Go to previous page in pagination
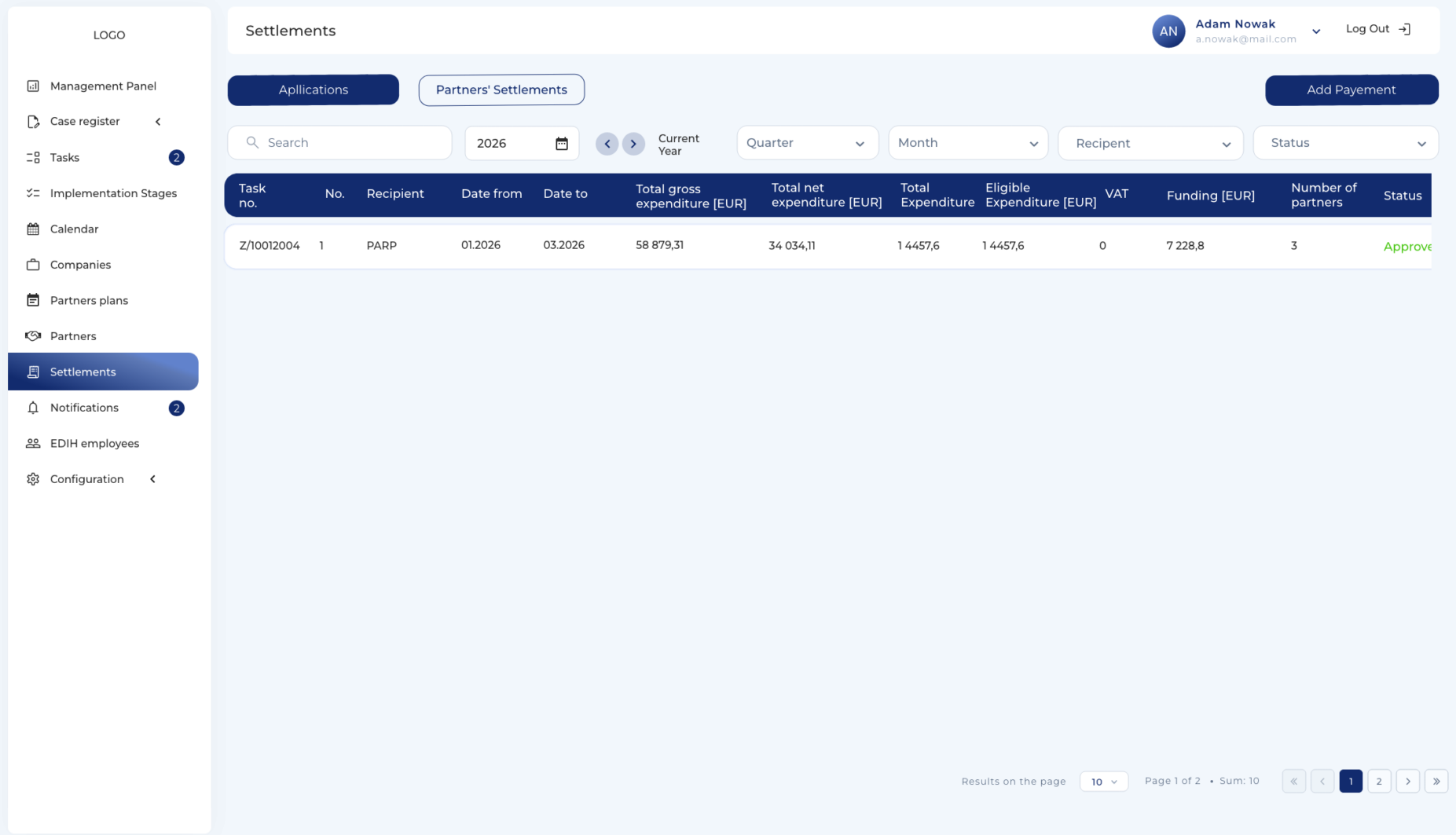Screen dimensions: 1456x835 point(1322,781)
